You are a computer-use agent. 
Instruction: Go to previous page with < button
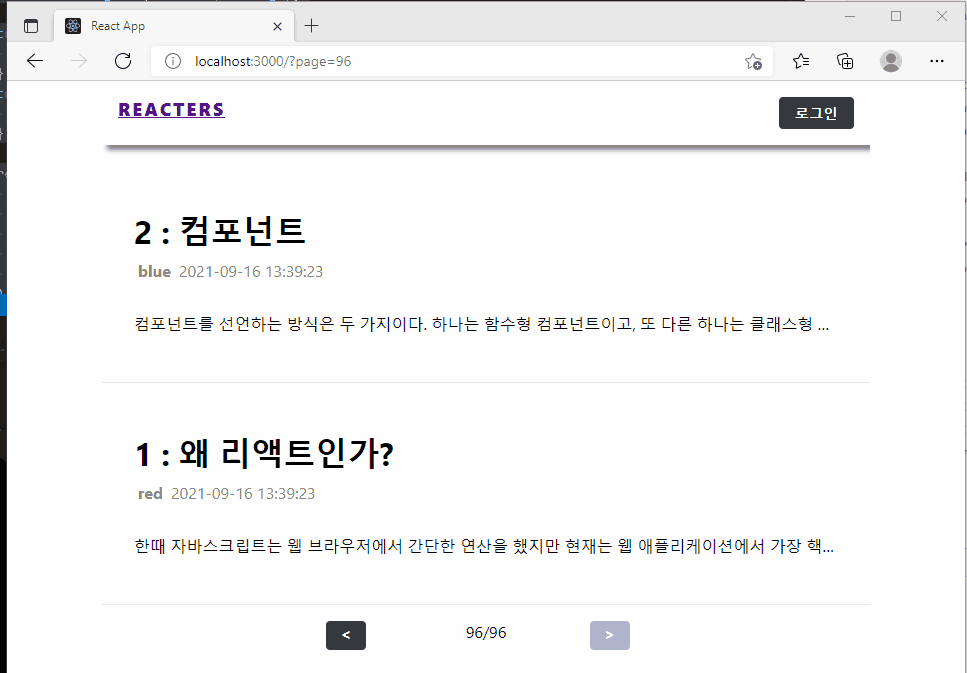pyautogui.click(x=346, y=635)
